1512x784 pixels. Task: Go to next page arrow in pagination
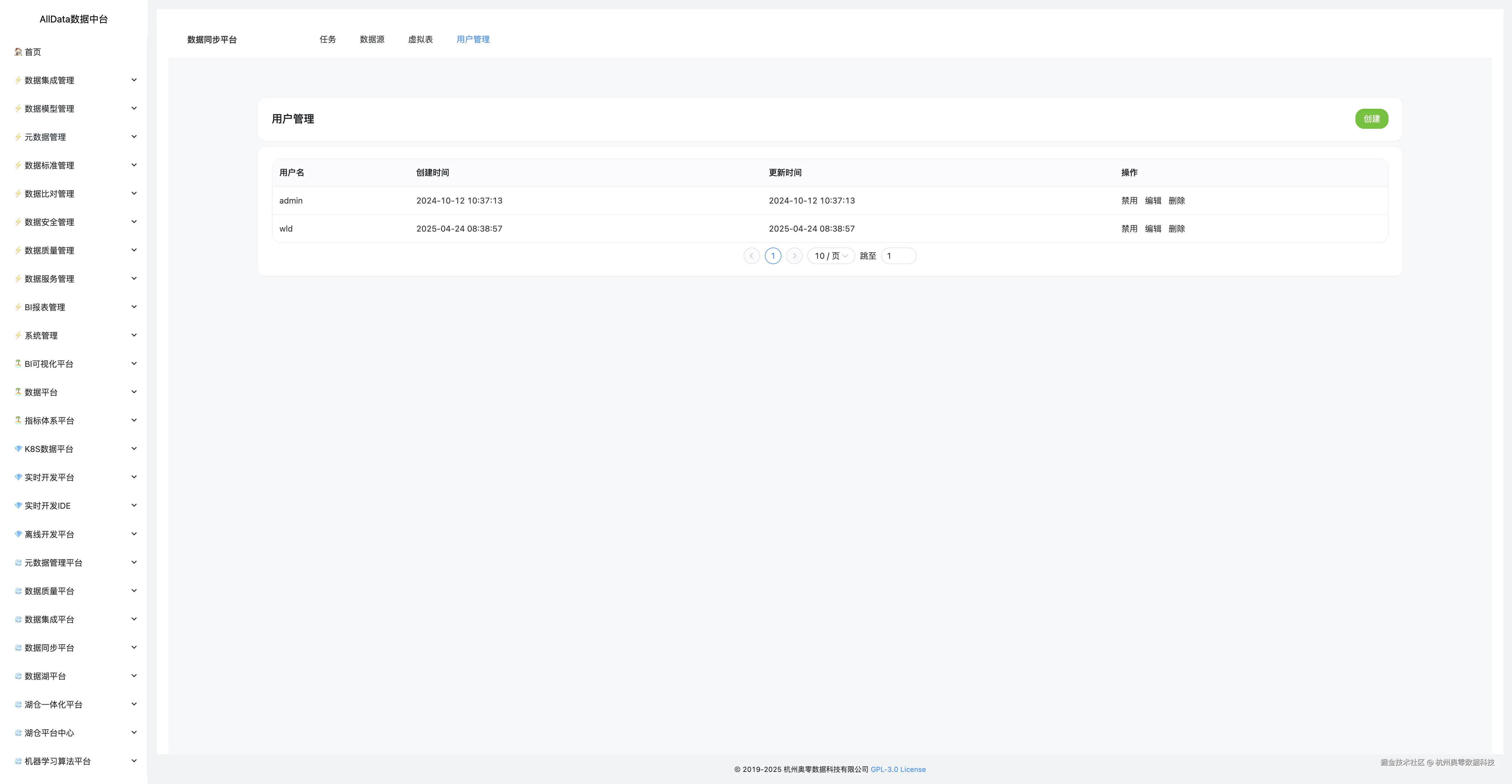tap(794, 256)
